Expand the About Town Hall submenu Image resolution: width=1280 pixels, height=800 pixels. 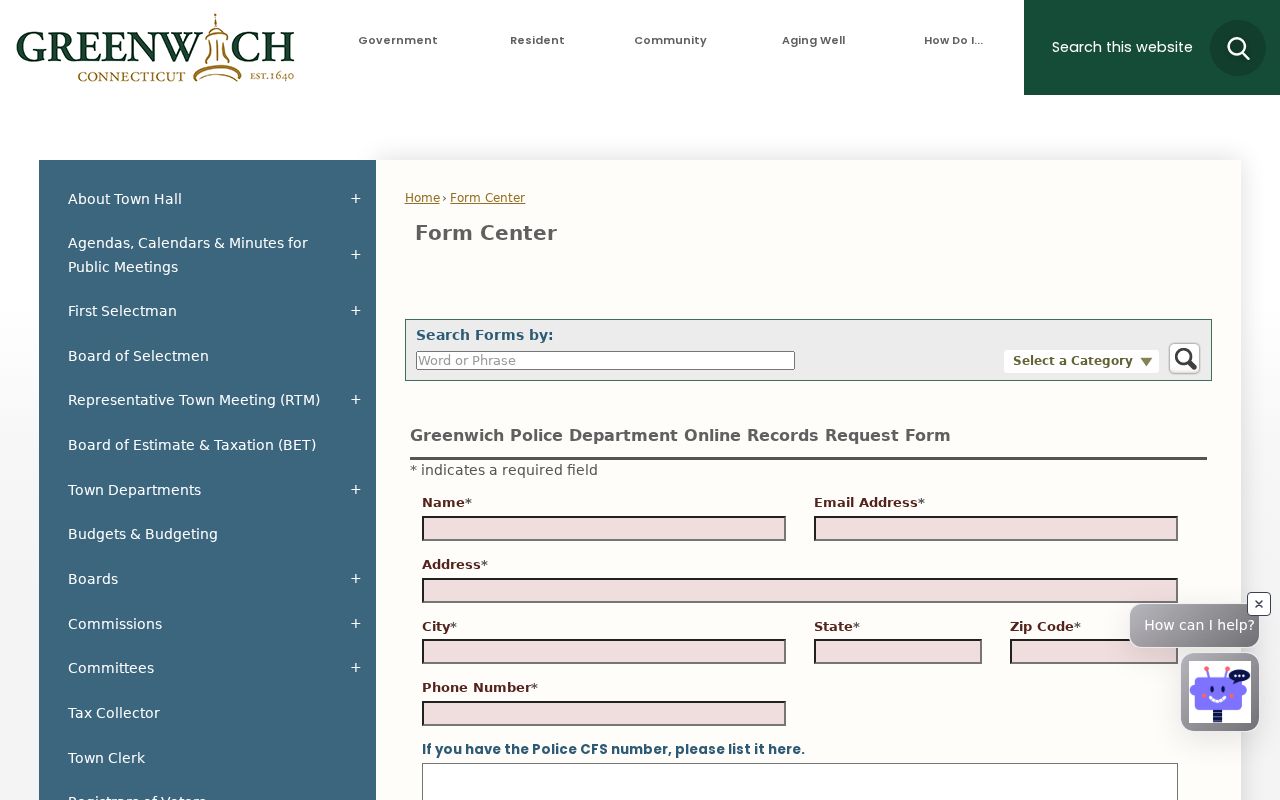point(355,199)
